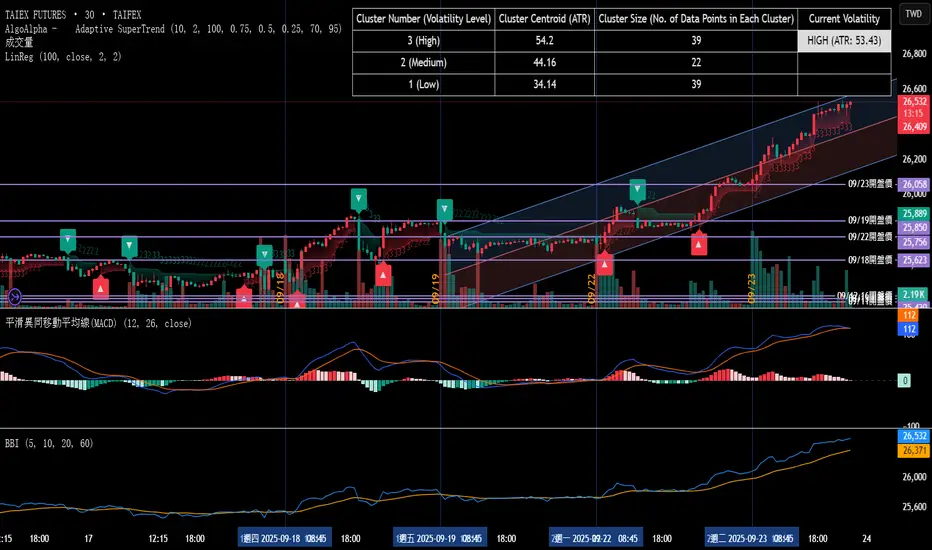Click the blue 26,532 BBI value label
Image resolution: width=932 pixels, height=550 pixels.
click(x=914, y=436)
